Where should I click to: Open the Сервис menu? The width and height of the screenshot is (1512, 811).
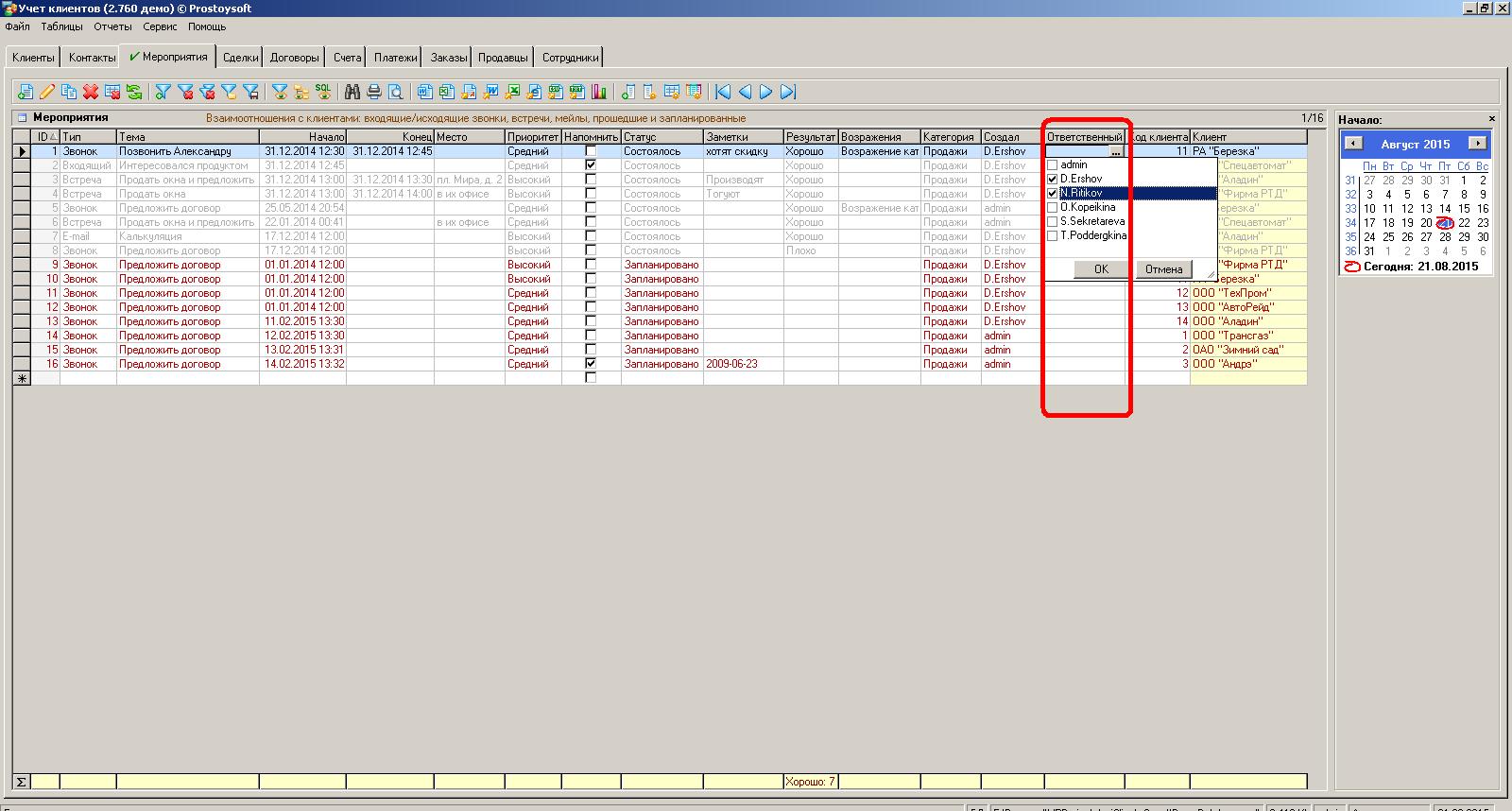point(160,26)
